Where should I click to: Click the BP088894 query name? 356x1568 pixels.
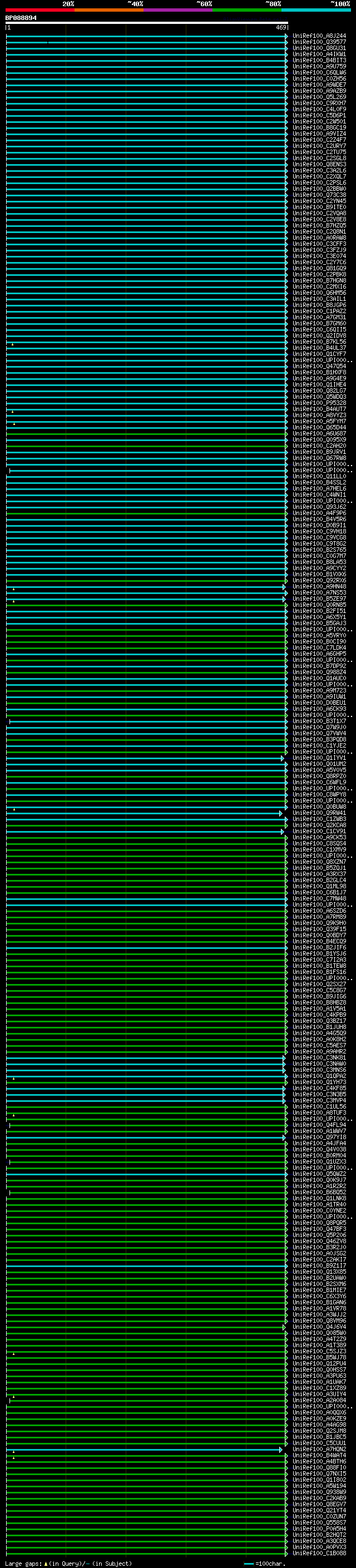[x=21, y=18]
